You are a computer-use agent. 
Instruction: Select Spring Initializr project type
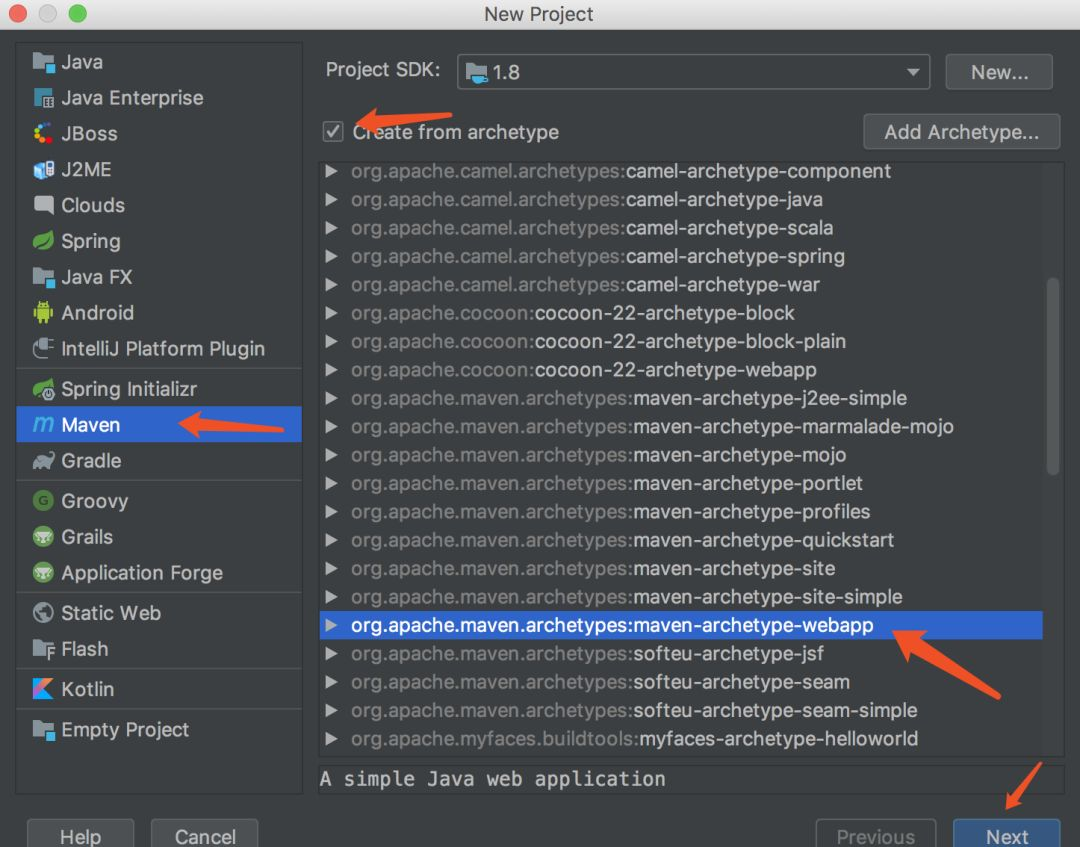[x=159, y=389]
